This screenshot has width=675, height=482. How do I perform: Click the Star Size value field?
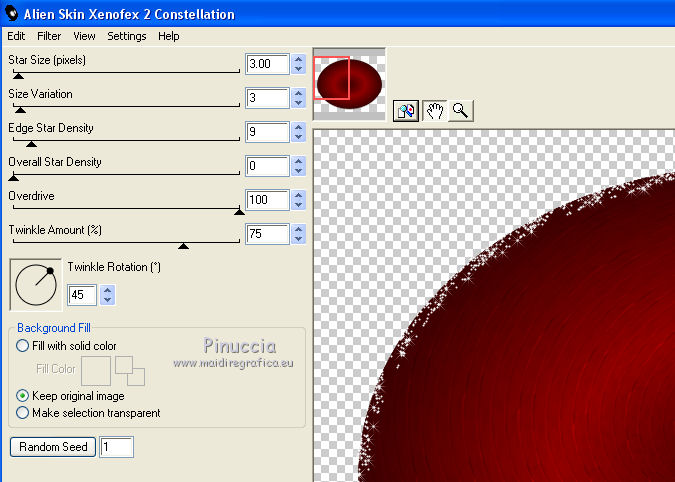pyautogui.click(x=267, y=64)
